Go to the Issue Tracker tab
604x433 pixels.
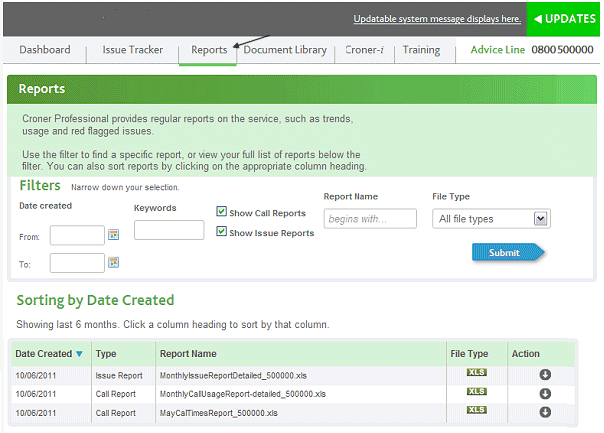(x=132, y=50)
